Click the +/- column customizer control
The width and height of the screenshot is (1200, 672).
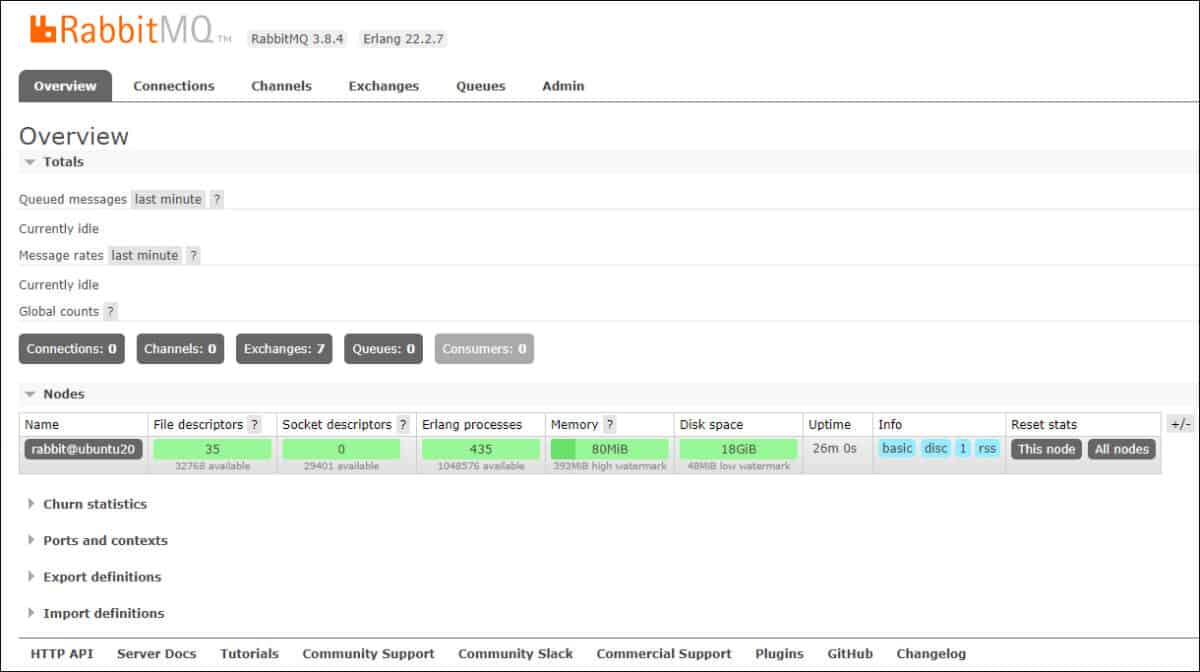coord(1180,423)
